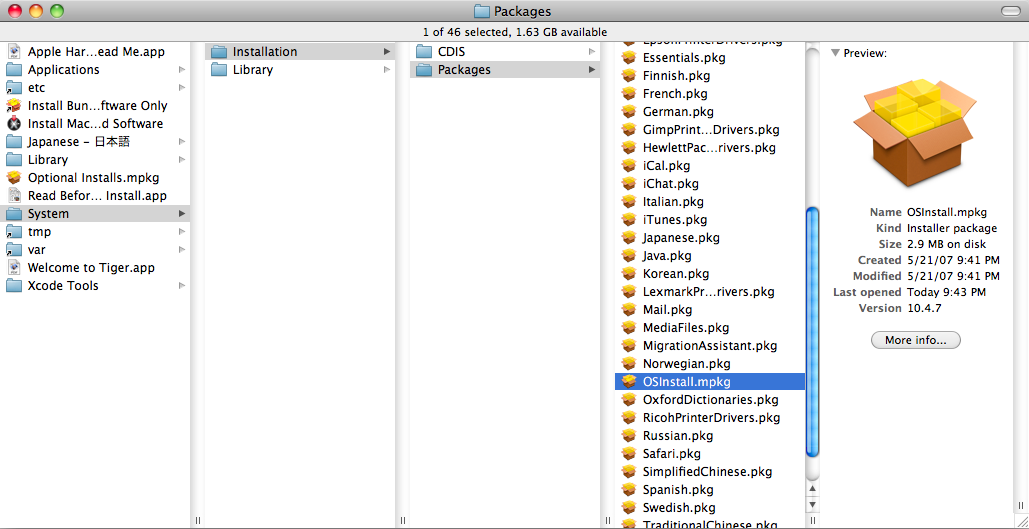
Task: Click the Optional Installs.mpkg icon
Action: coord(14,177)
